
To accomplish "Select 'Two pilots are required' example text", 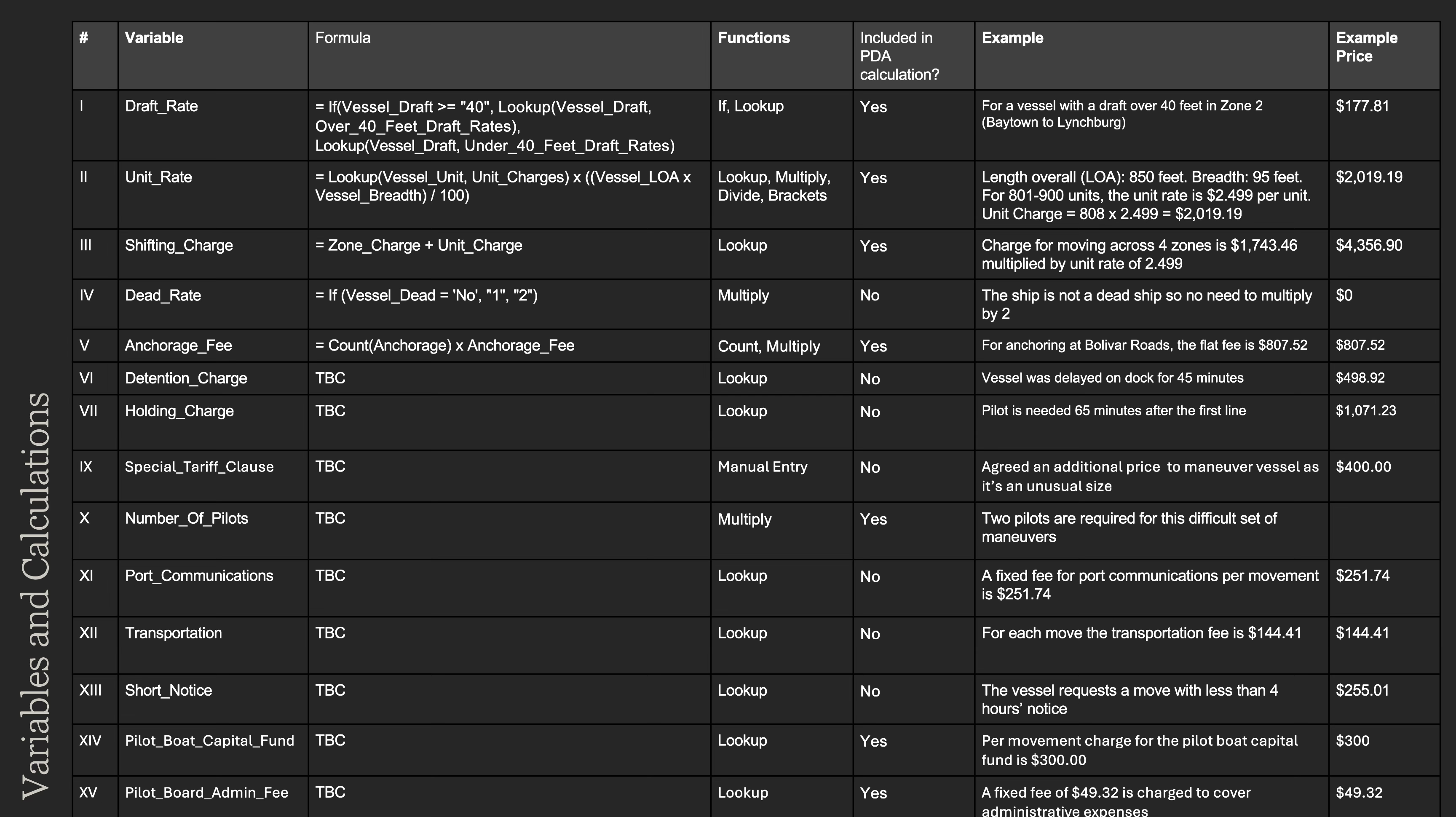I will [1129, 528].
